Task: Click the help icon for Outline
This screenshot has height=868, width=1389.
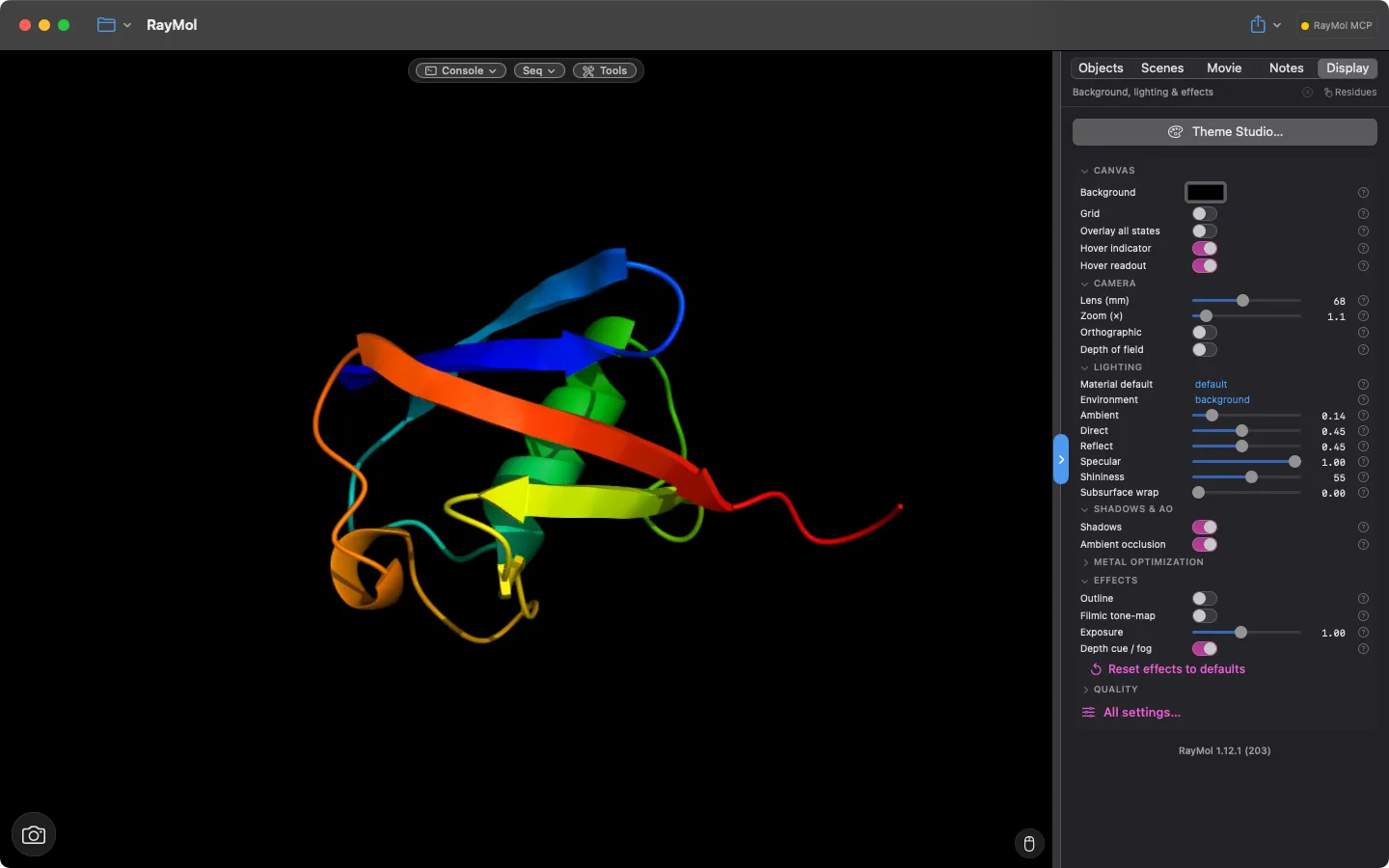Action: [1363, 599]
